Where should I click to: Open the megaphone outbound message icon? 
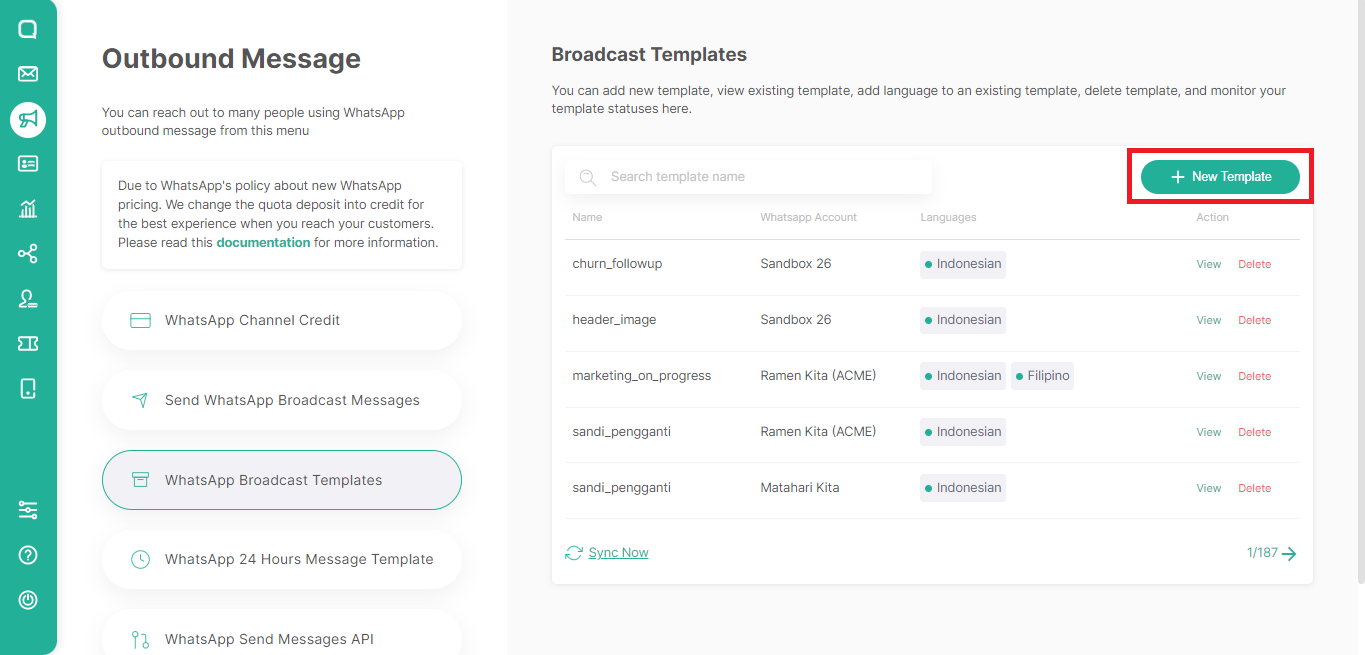pyautogui.click(x=27, y=119)
